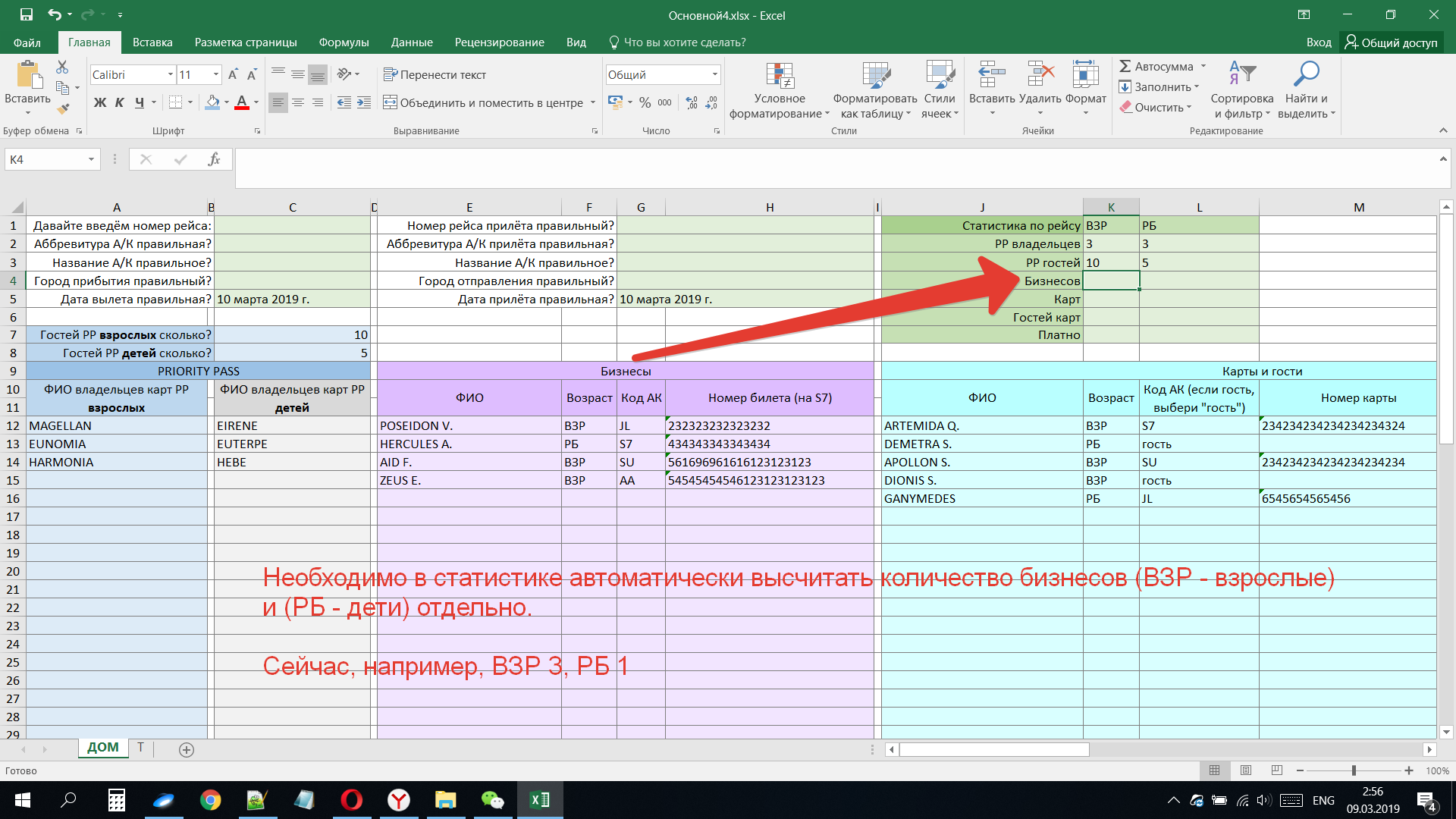1456x819 pixels.
Task: Decrease decimal places
Action: pos(711,102)
